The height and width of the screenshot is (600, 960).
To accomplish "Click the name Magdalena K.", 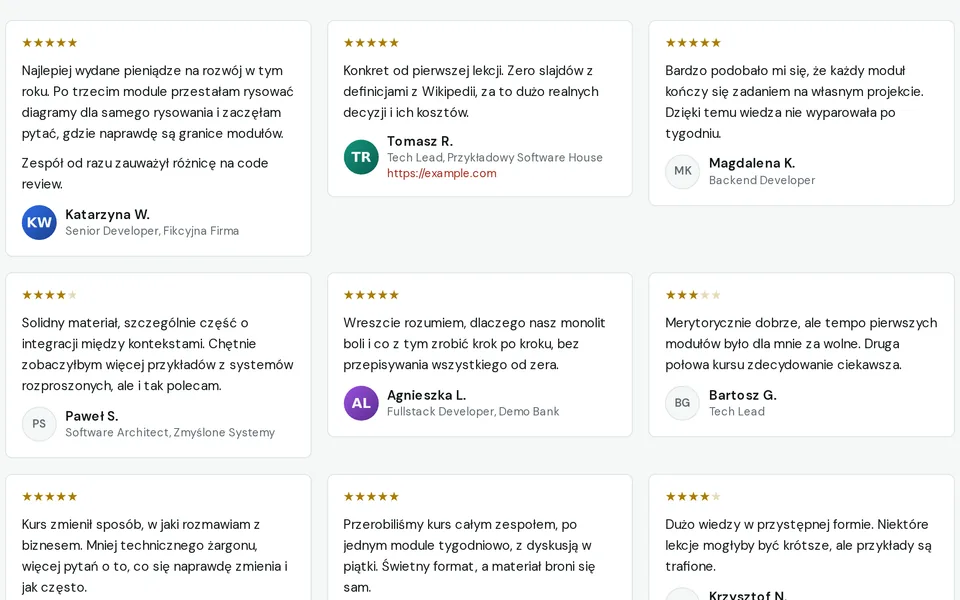I will [x=752, y=163].
